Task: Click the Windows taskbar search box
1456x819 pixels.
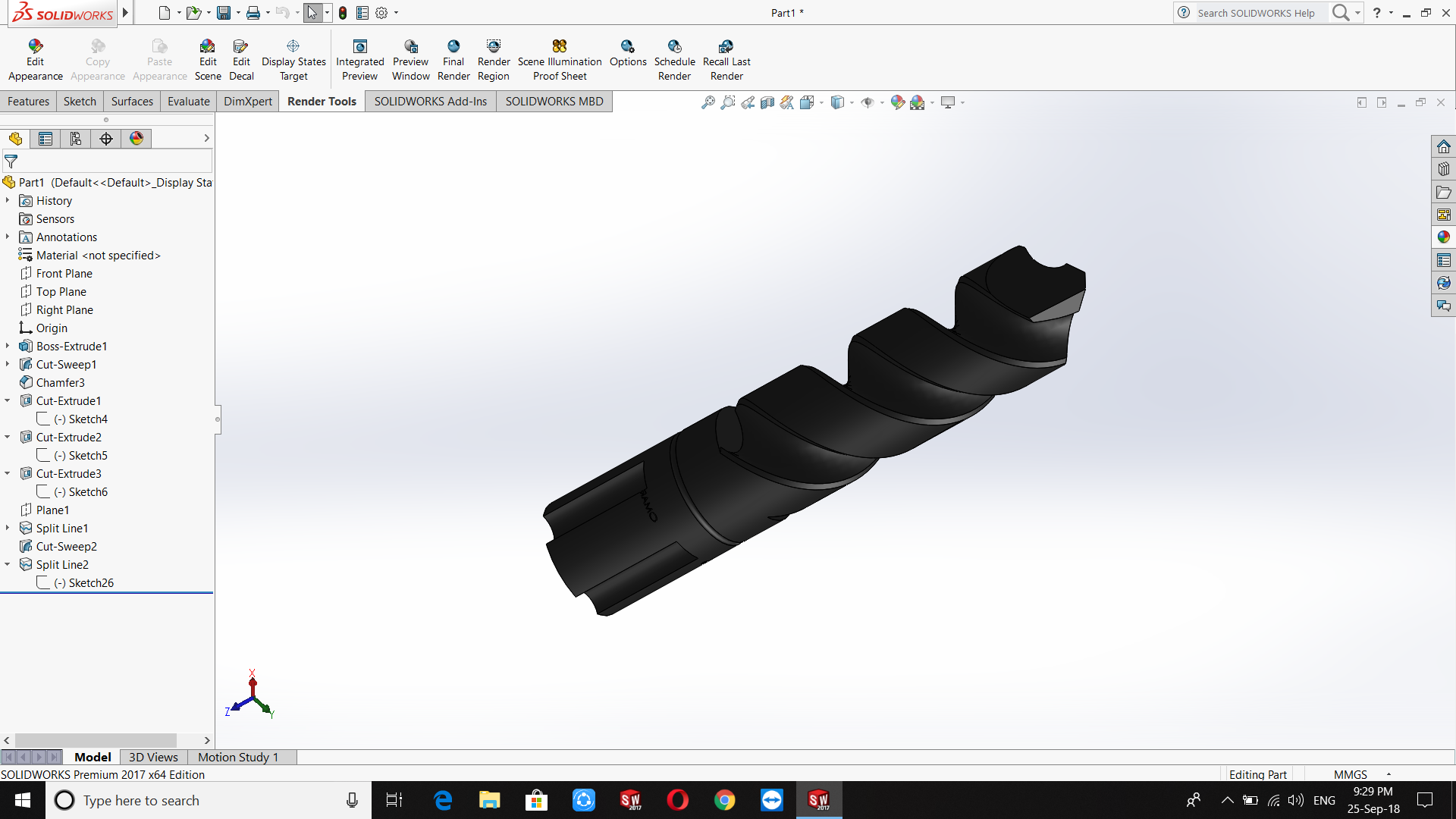Action: 209,800
